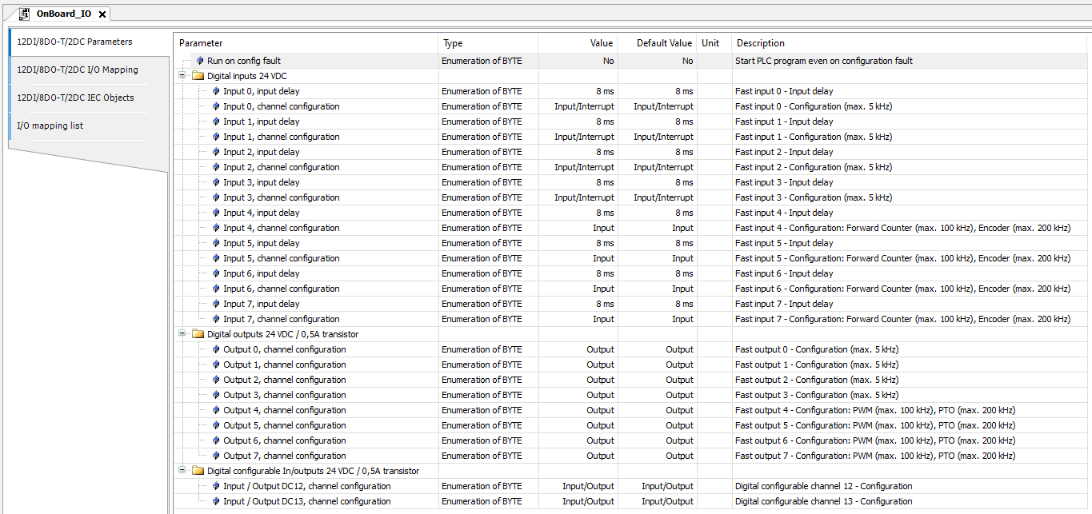This screenshot has width=1092, height=514.
Task: Click the Digital inputs 24 VDC folder icon
Action: [197, 76]
